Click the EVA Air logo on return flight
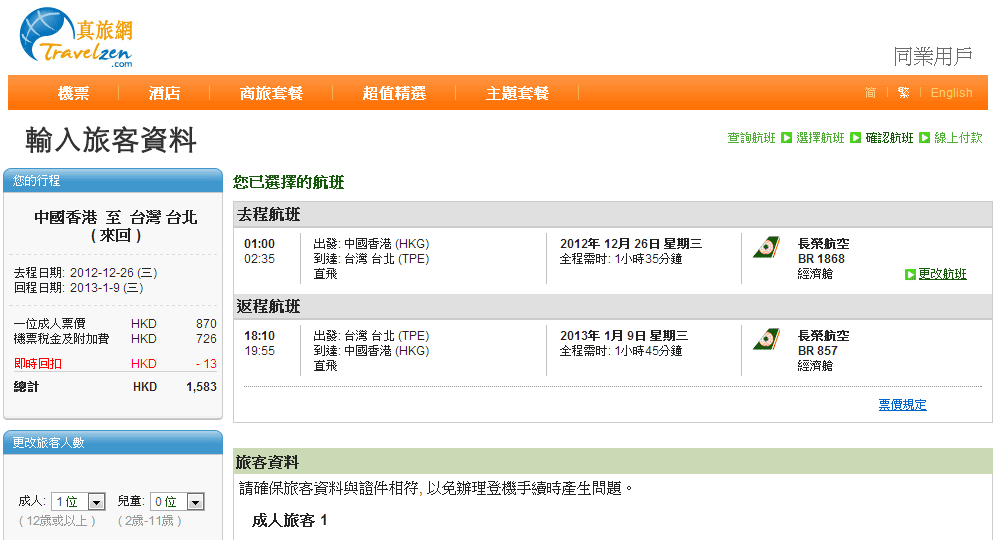The height and width of the screenshot is (540, 999). (x=767, y=340)
